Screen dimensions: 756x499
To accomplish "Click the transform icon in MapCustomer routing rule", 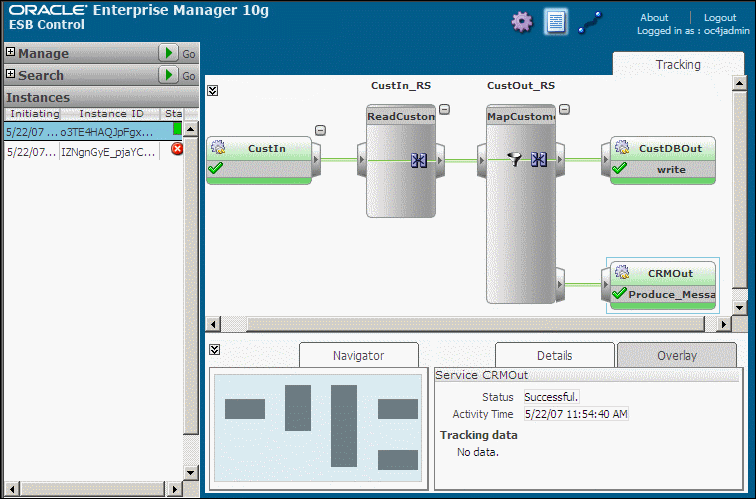I will pyautogui.click(x=539, y=159).
